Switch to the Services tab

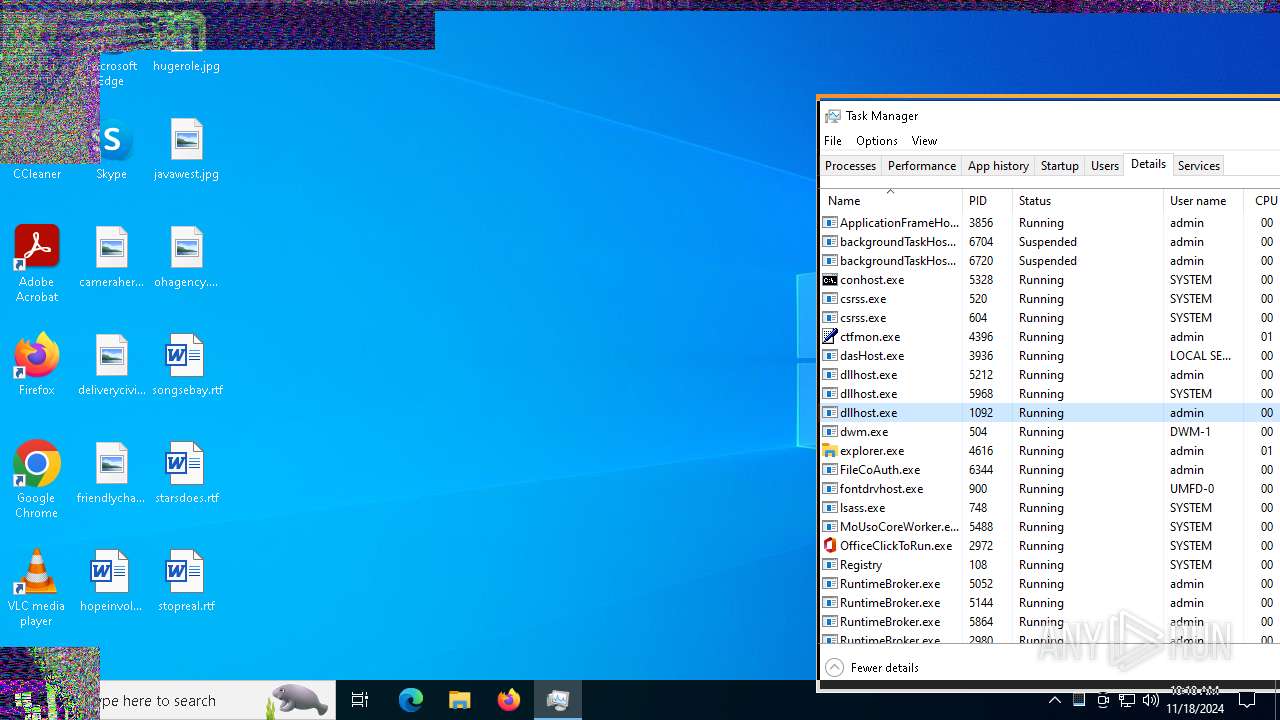point(1198,166)
